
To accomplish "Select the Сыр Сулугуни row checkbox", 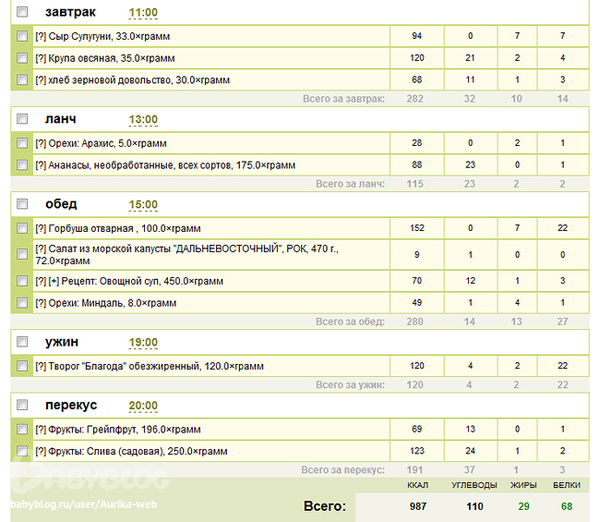I will click(x=22, y=36).
